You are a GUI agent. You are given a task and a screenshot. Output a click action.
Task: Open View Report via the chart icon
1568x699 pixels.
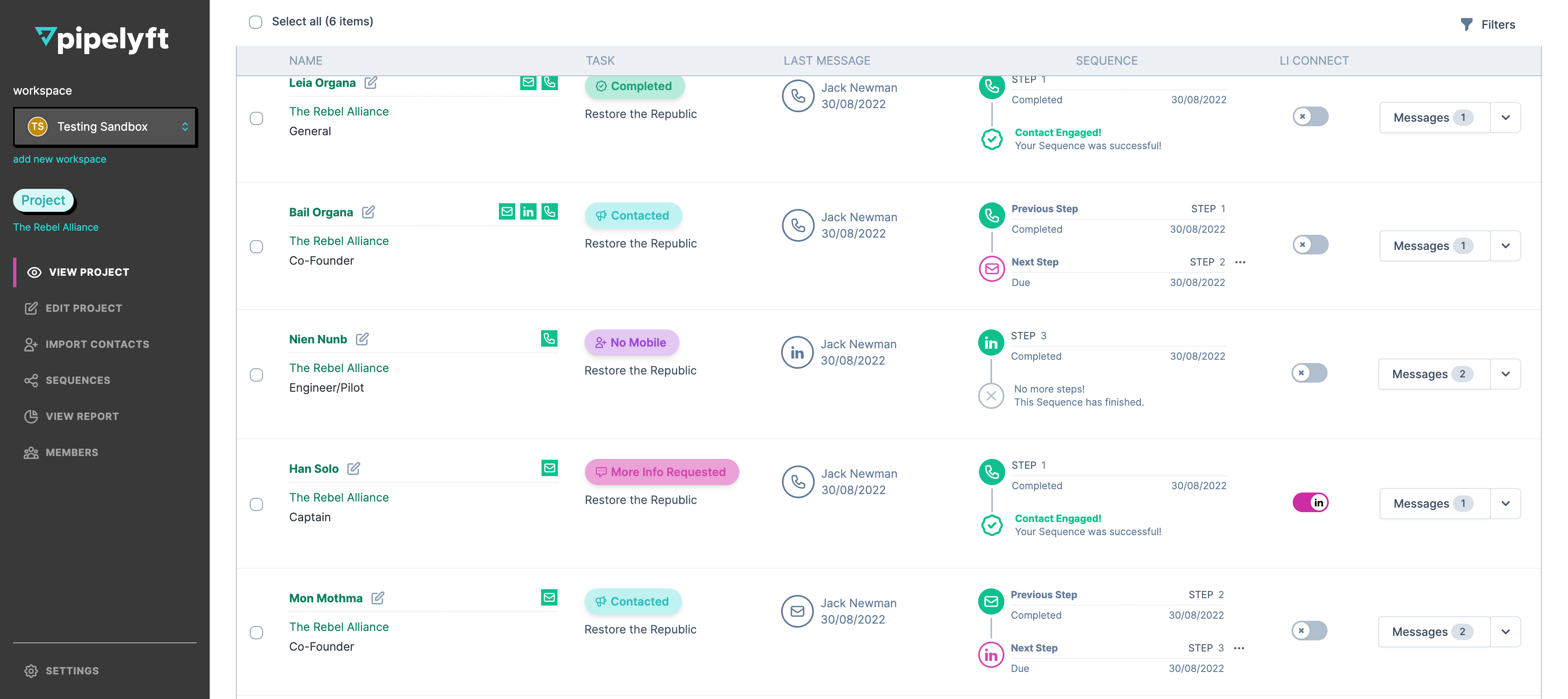[31, 416]
